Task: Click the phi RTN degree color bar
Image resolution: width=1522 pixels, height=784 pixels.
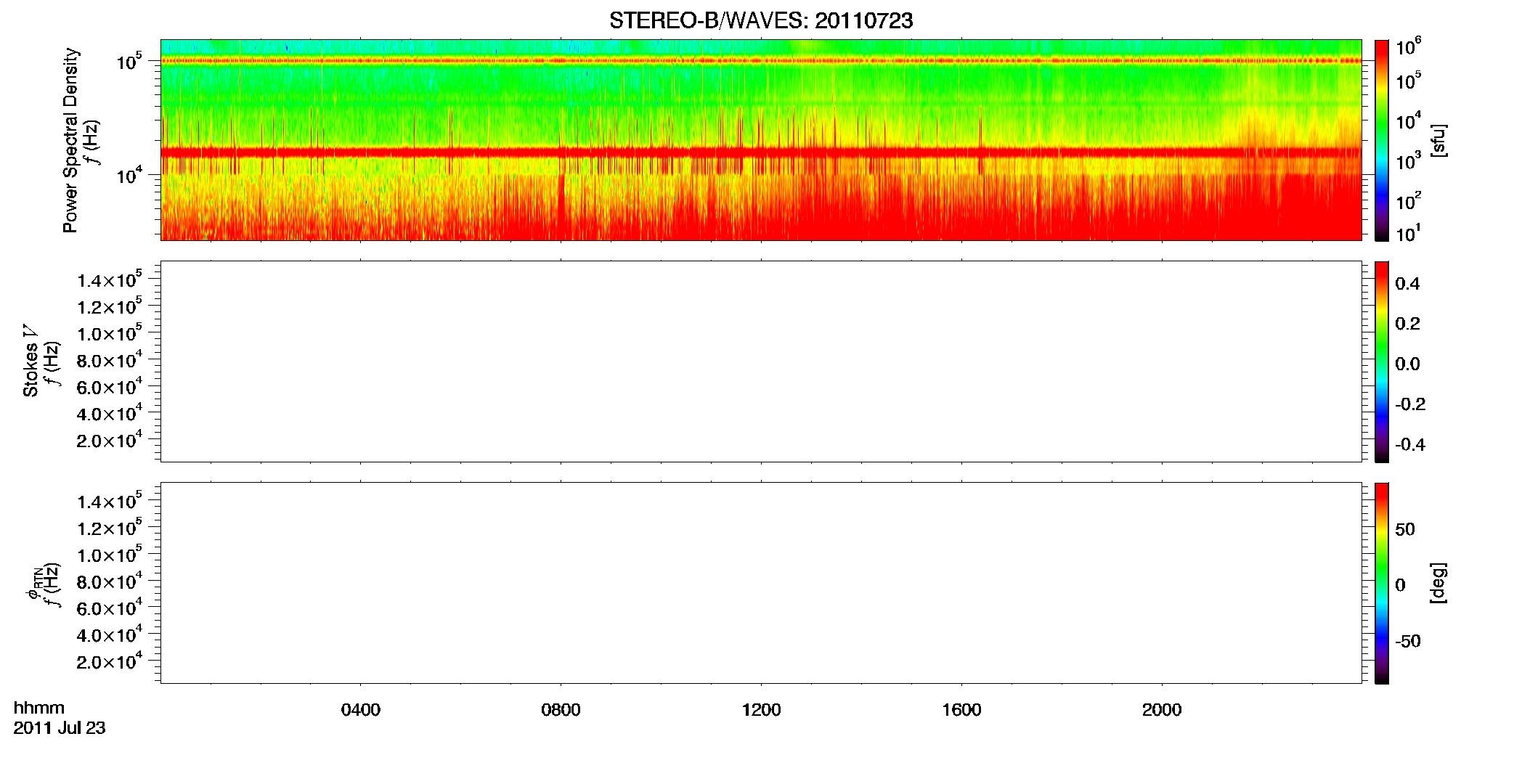Action: pyautogui.click(x=1381, y=583)
